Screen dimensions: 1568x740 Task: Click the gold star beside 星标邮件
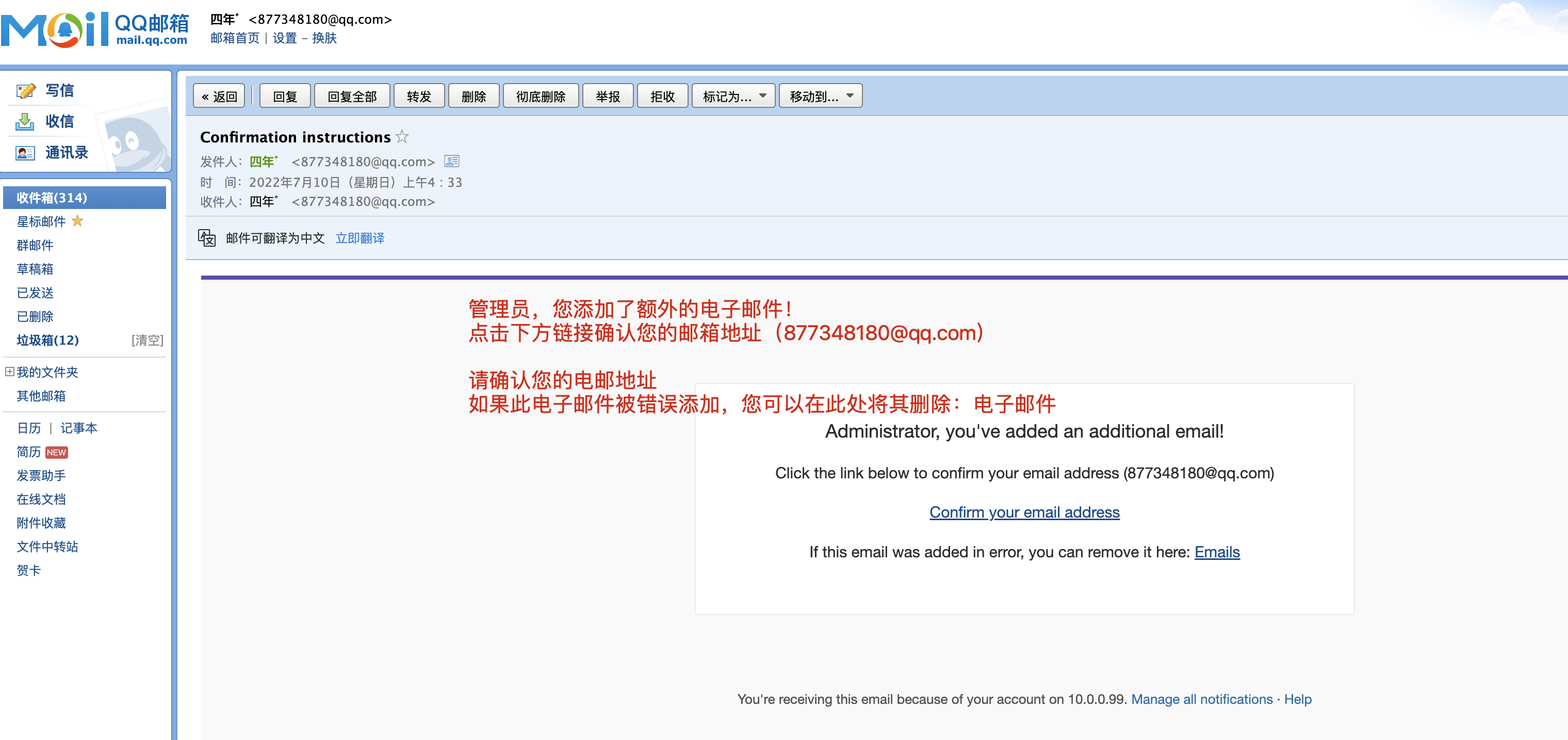point(77,221)
